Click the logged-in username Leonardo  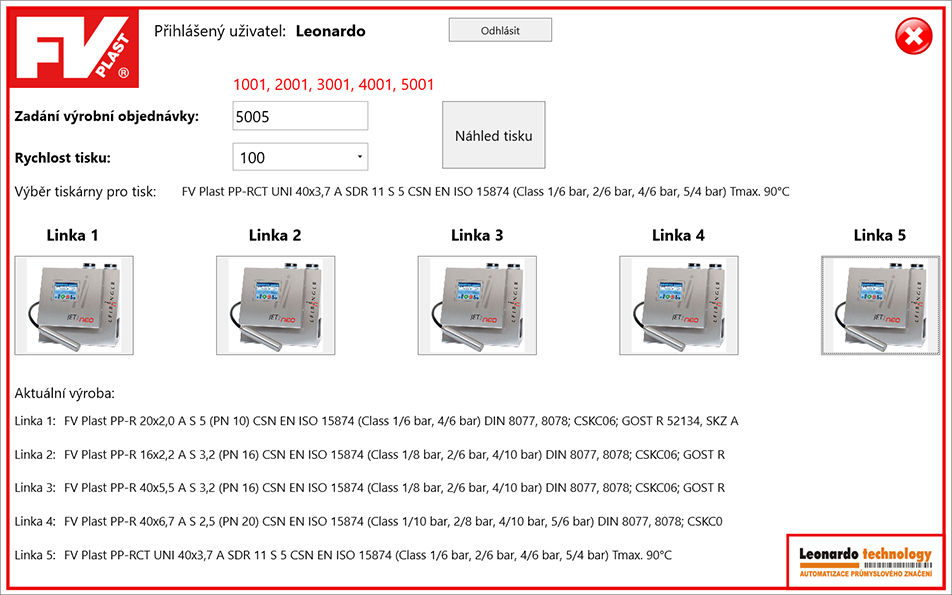(x=330, y=31)
